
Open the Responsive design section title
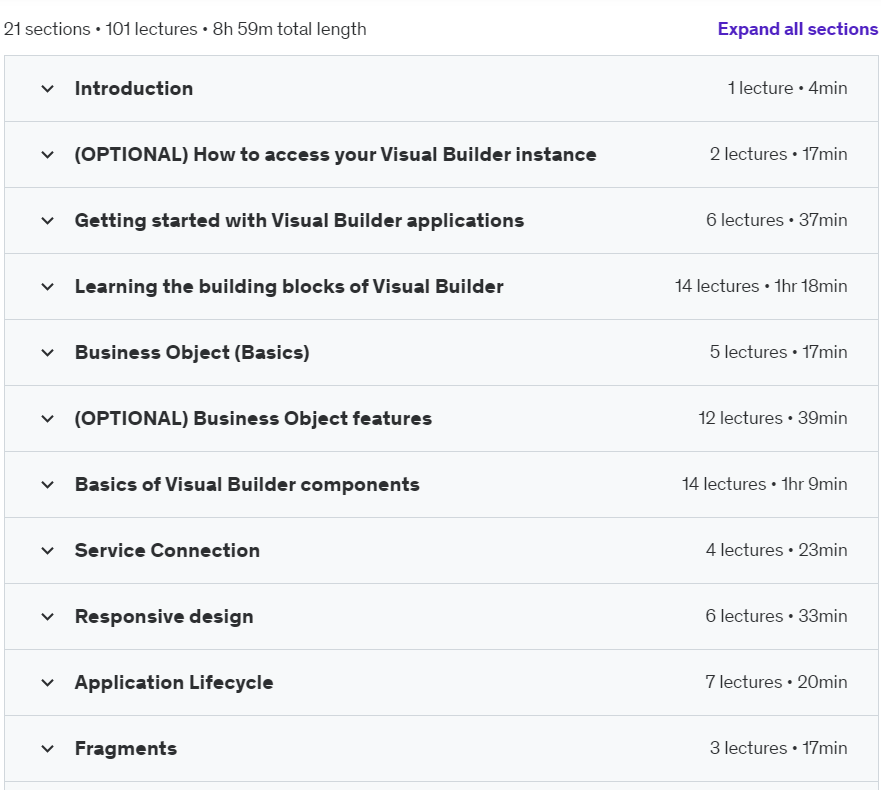164,616
